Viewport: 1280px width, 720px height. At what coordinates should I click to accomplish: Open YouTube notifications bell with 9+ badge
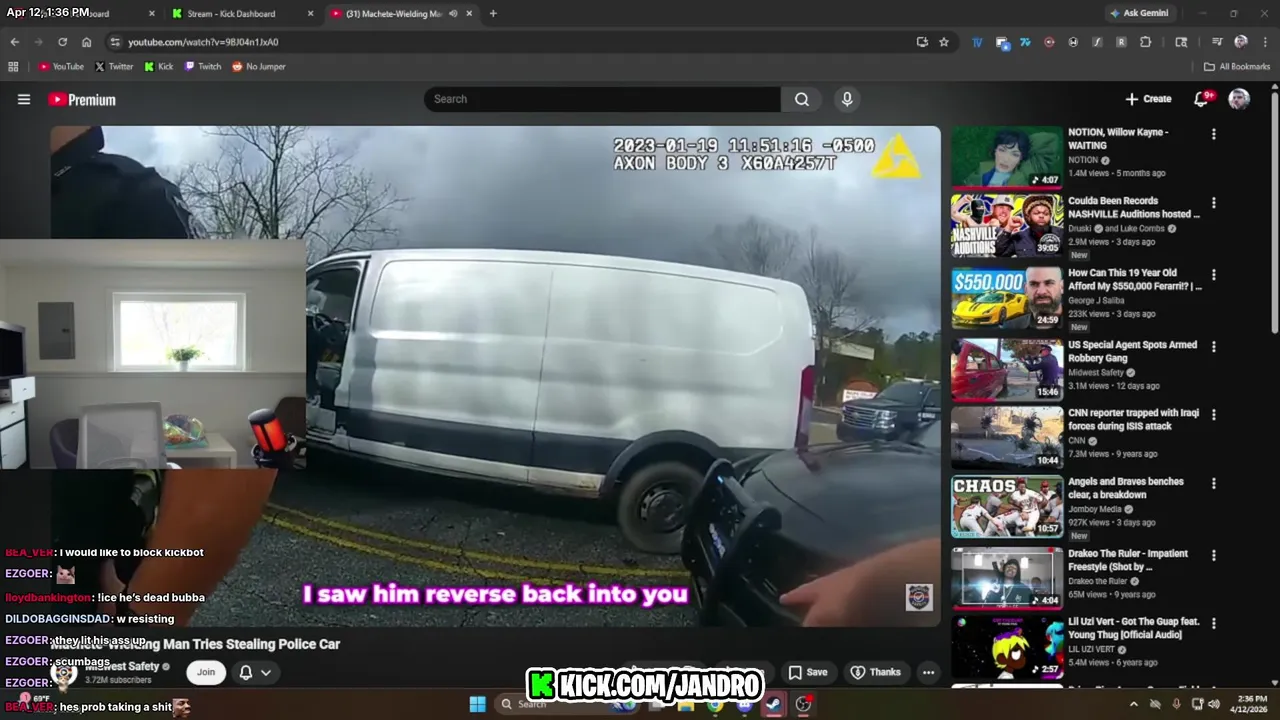(1203, 98)
